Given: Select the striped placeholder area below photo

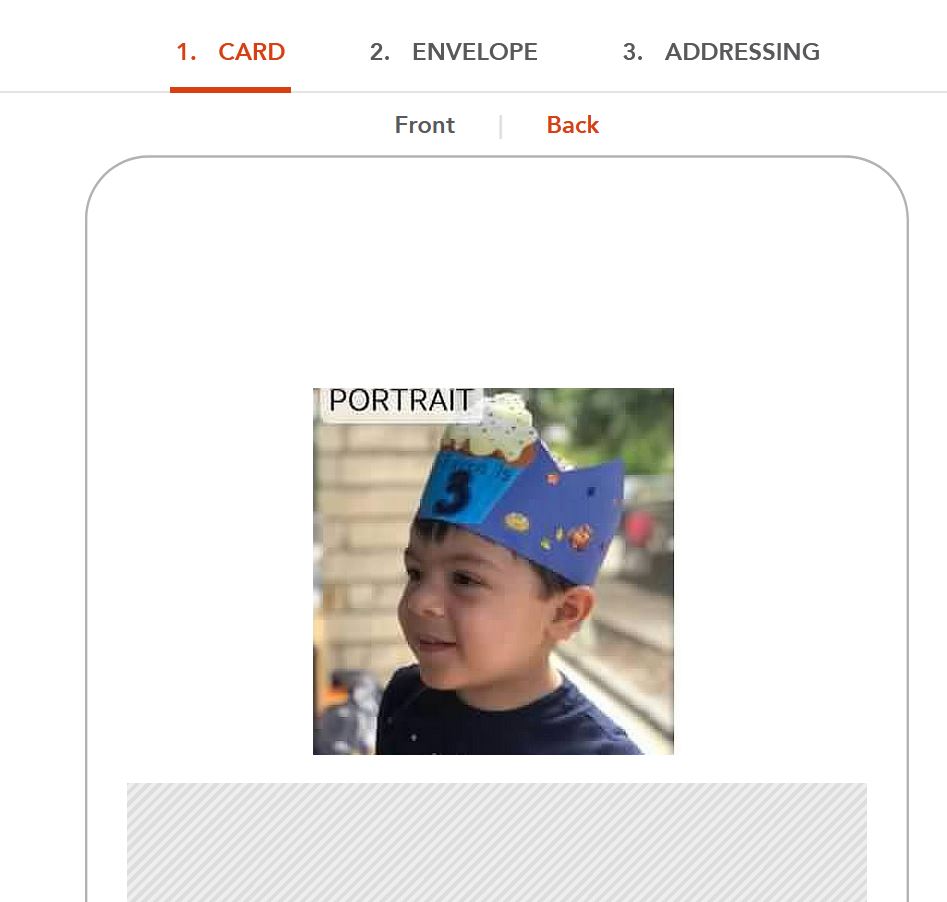Looking at the screenshot, I should click(x=496, y=842).
